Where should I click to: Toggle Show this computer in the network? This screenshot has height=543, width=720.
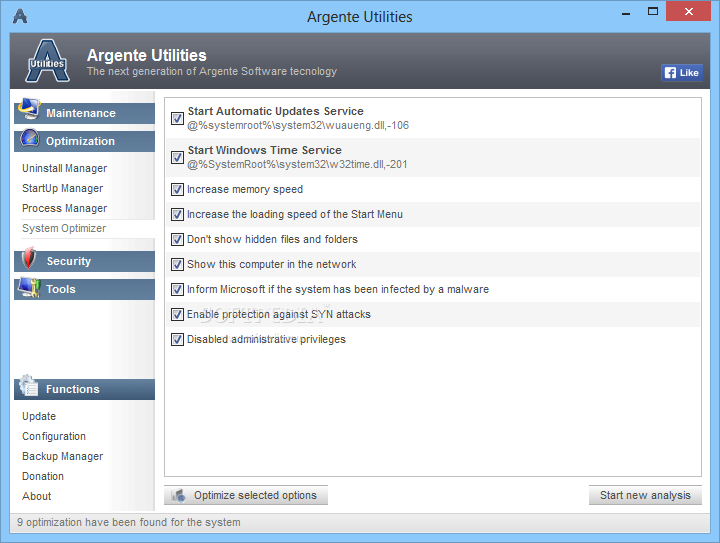pyautogui.click(x=177, y=264)
